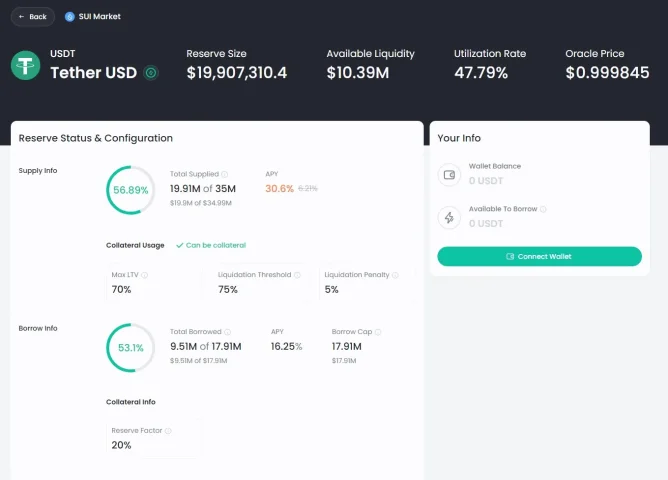Click the wallet icon beside Wallet Balance
The width and height of the screenshot is (668, 480).
(449, 175)
